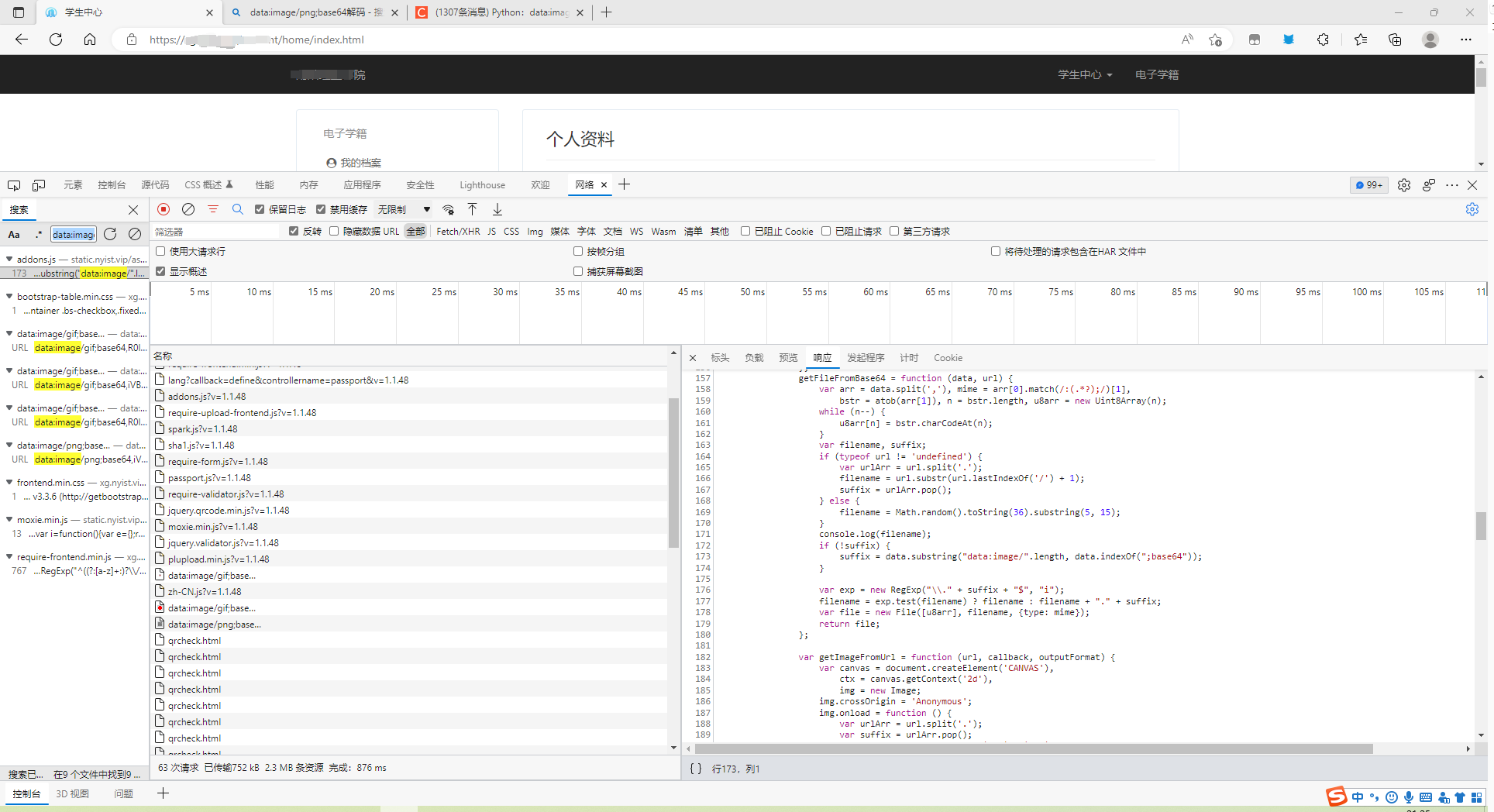Filter requests by Img type

[535, 232]
